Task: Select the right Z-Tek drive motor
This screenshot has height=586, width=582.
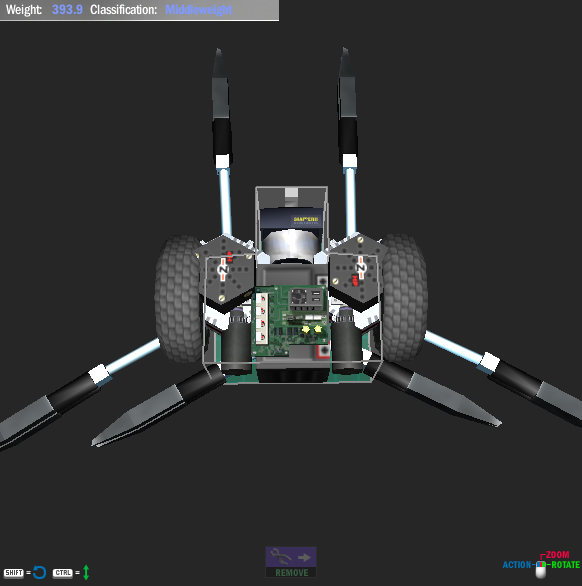Action: point(357,270)
